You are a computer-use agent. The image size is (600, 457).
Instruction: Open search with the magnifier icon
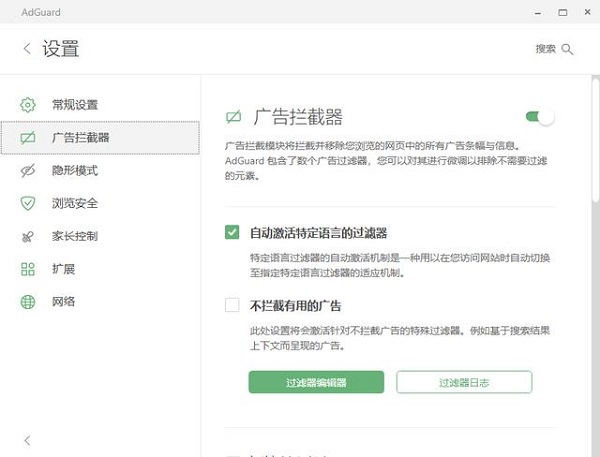click(x=567, y=49)
